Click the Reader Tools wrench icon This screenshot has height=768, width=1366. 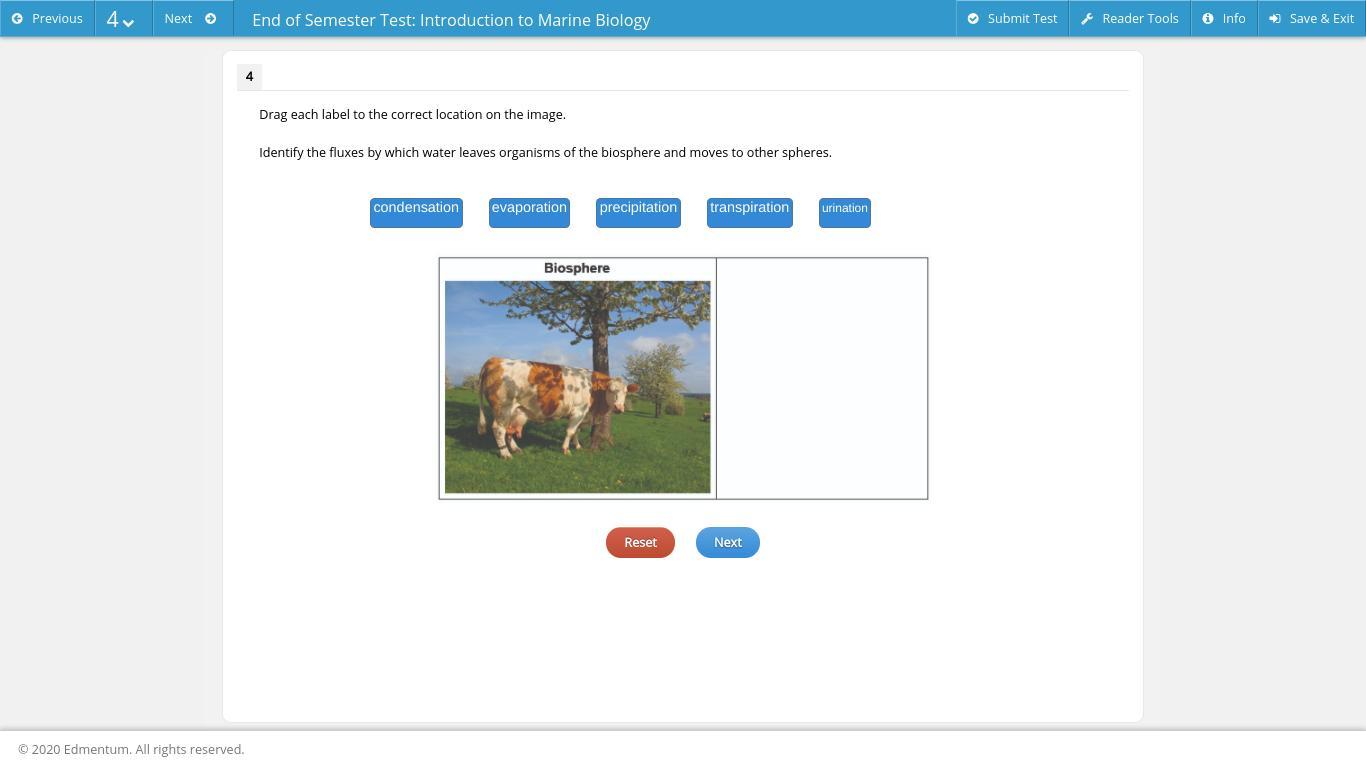point(1087,19)
